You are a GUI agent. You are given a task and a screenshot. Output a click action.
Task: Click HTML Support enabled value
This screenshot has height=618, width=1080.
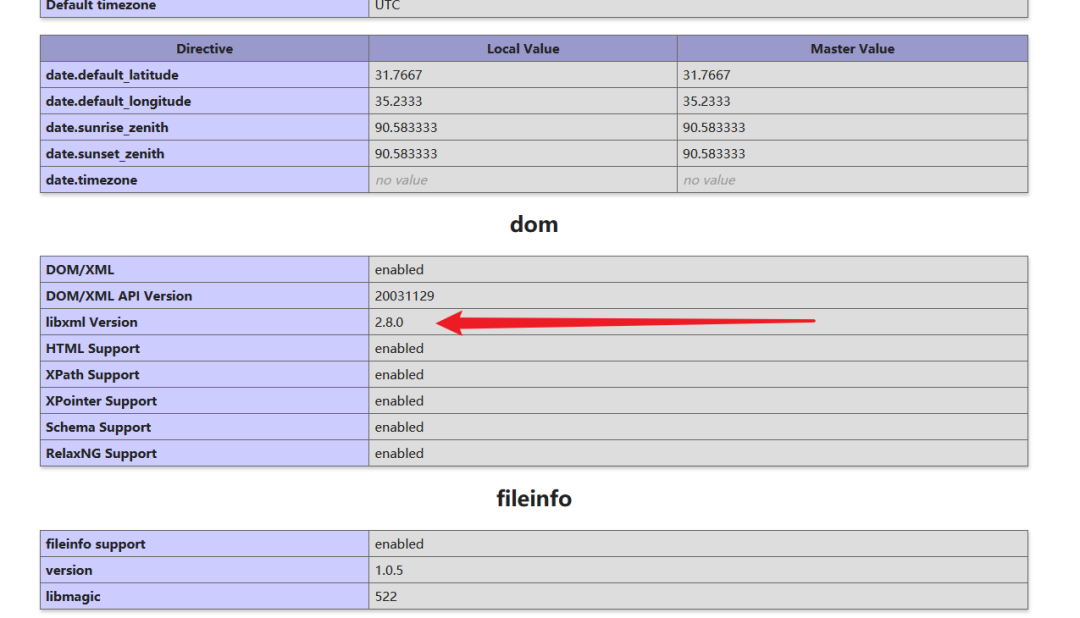pyautogui.click(x=399, y=349)
